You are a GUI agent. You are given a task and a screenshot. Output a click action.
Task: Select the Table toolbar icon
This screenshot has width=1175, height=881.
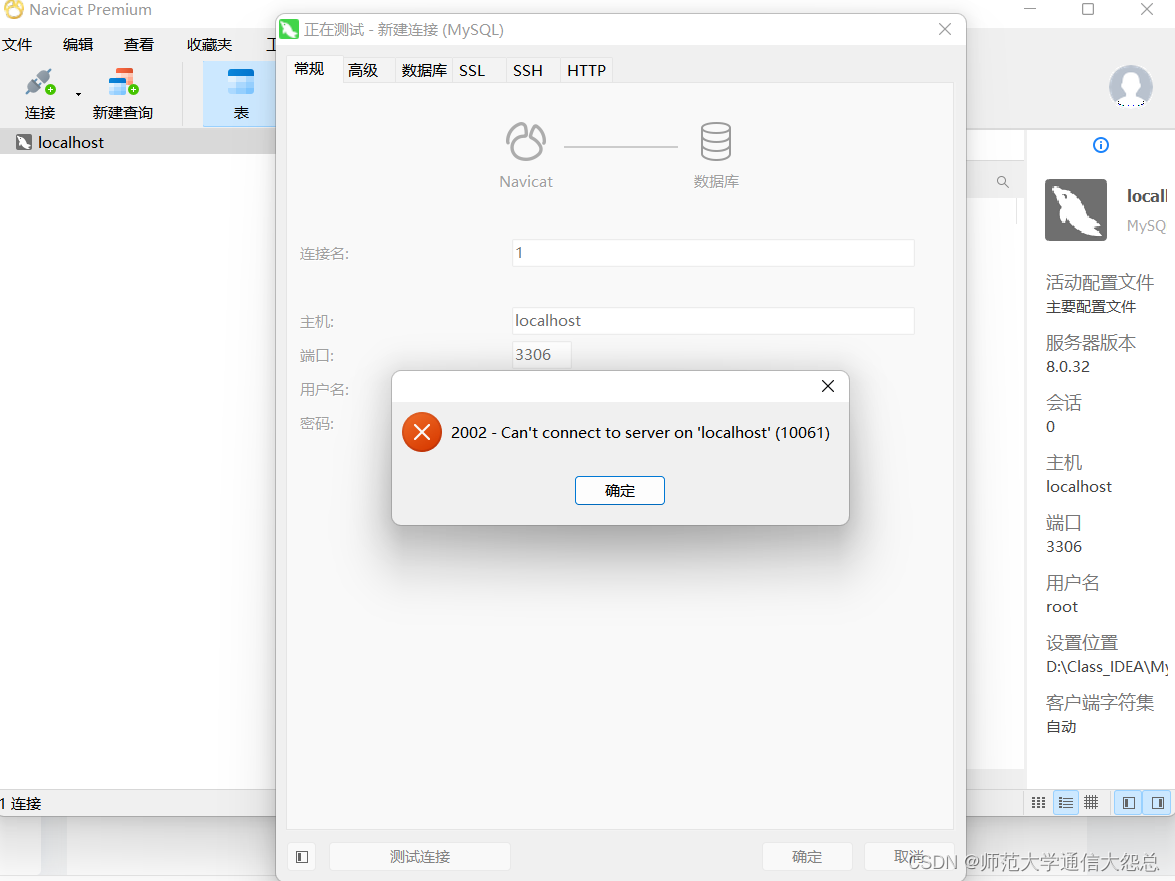point(241,94)
